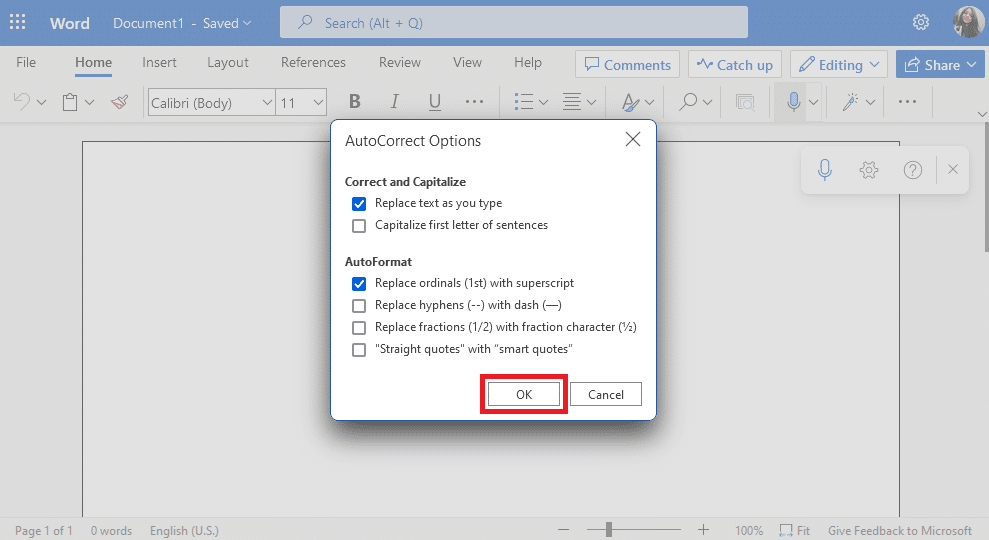Toggle Bold formatting
The height and width of the screenshot is (540, 989).
354,102
